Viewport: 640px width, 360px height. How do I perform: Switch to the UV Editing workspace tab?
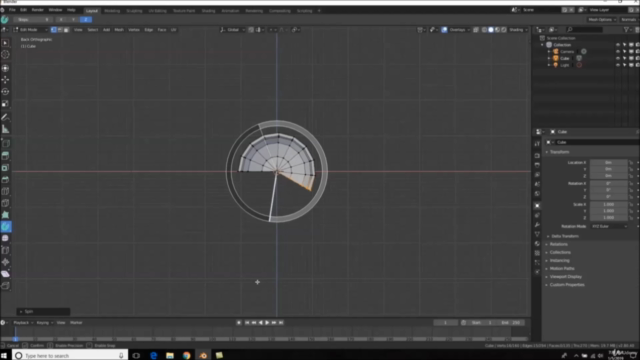coord(158,11)
